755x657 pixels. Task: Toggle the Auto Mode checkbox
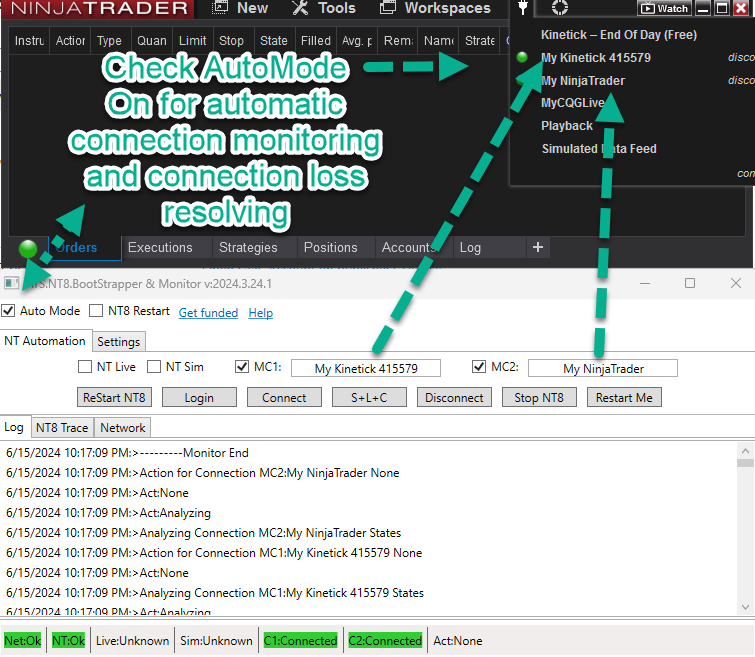pyautogui.click(x=8, y=311)
